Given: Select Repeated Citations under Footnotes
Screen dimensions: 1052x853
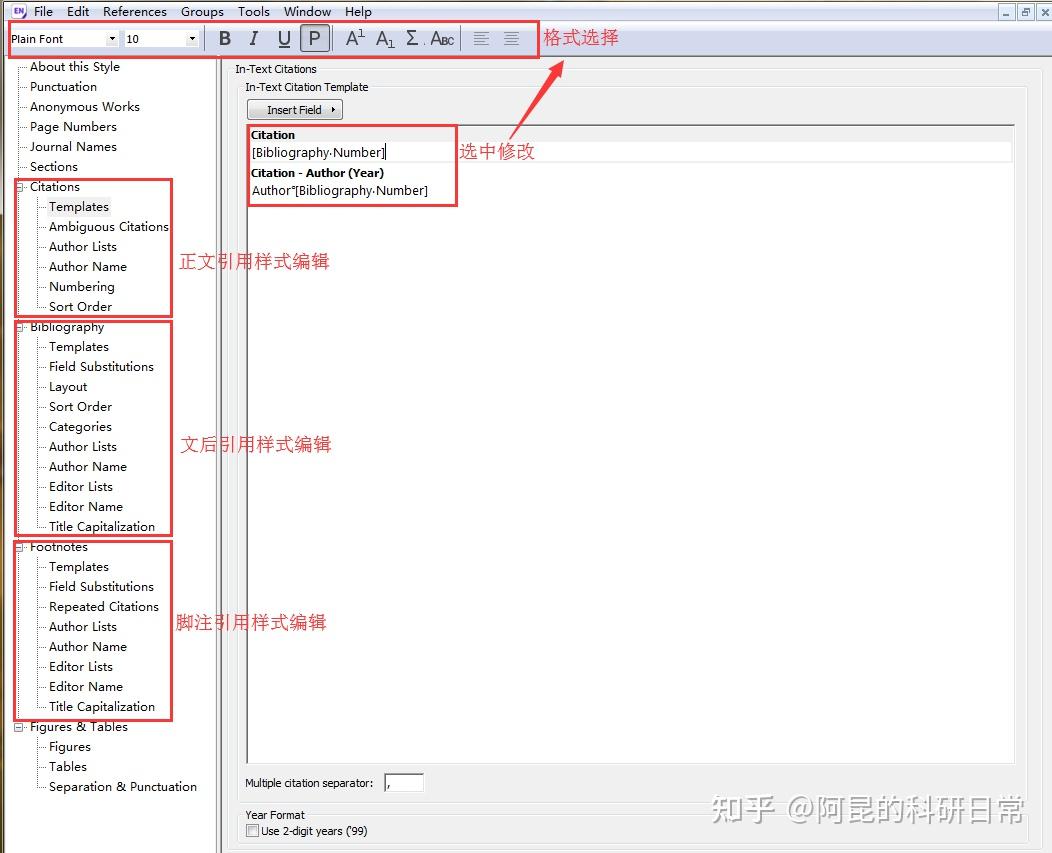Looking at the screenshot, I should click(x=103, y=606).
